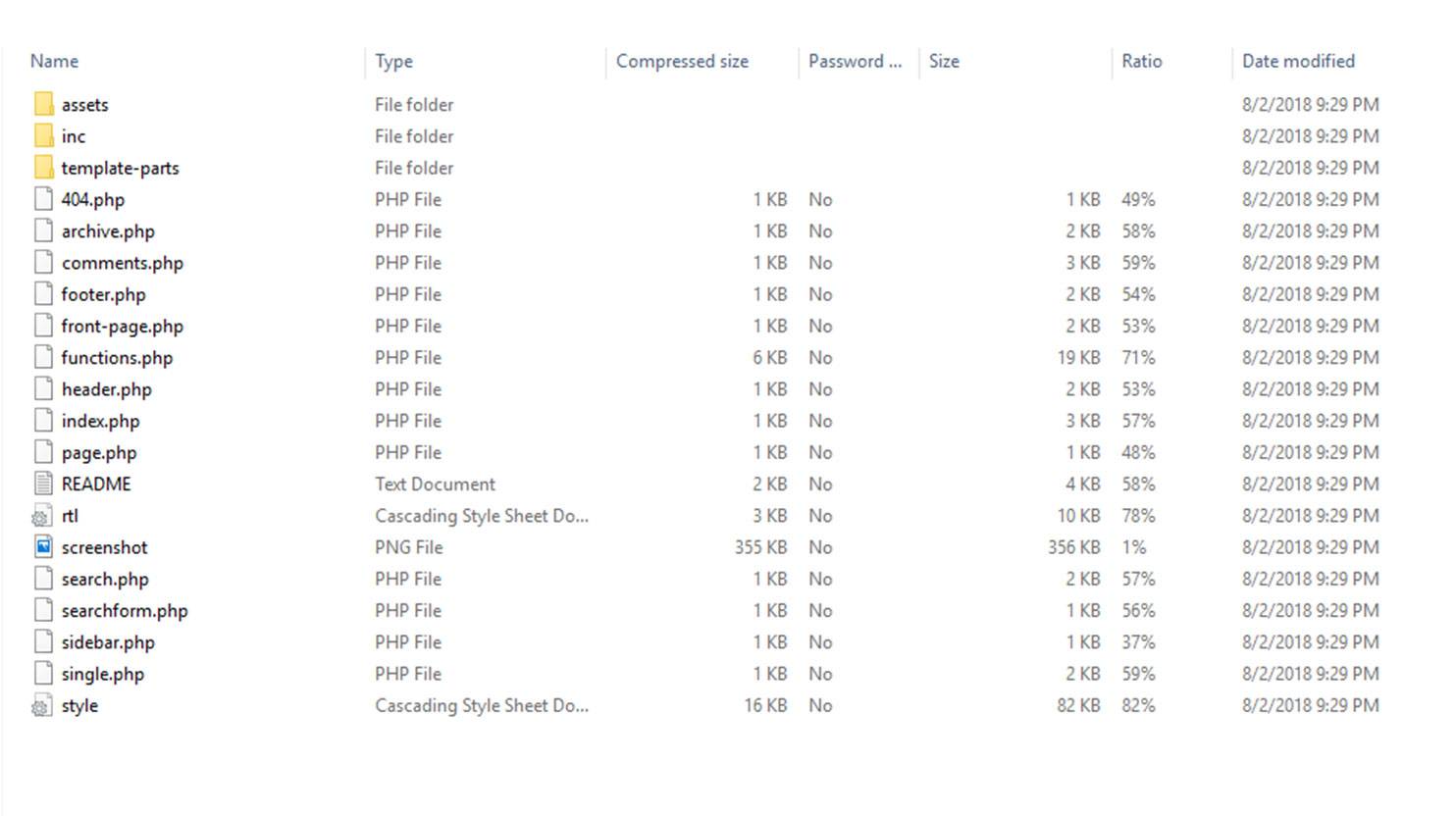This screenshot has height=816, width=1456.
Task: Click the search.php file icon
Action: pyautogui.click(x=43, y=579)
